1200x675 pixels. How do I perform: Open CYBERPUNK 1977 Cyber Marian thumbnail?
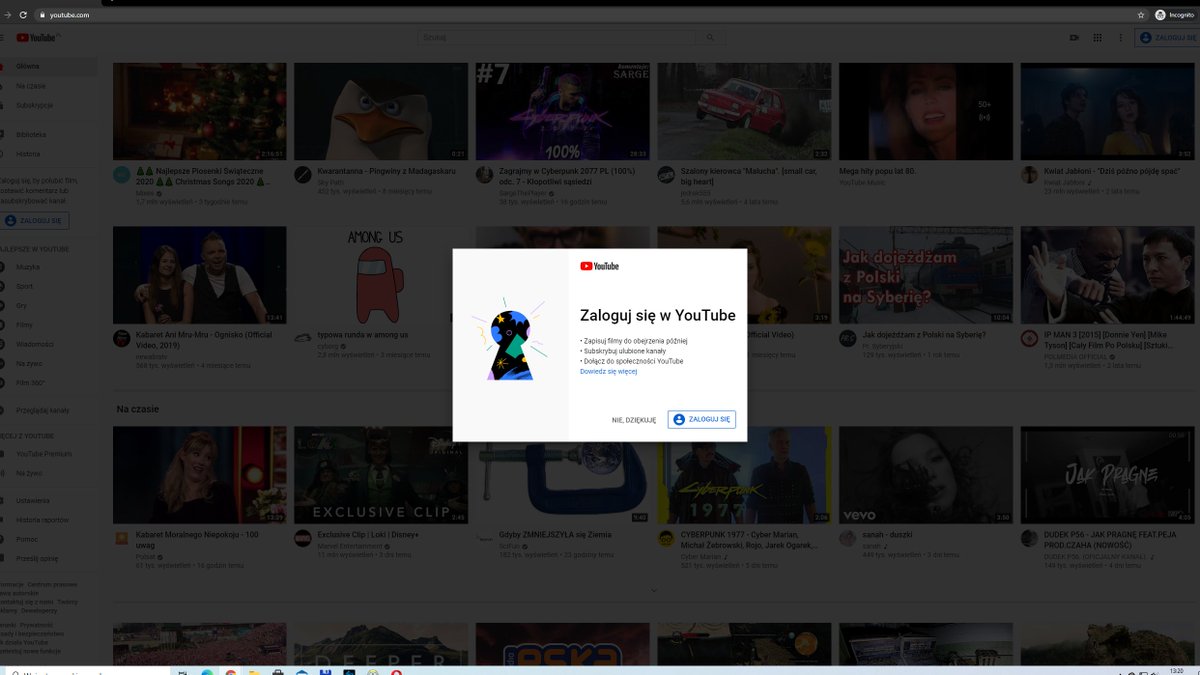tap(744, 476)
